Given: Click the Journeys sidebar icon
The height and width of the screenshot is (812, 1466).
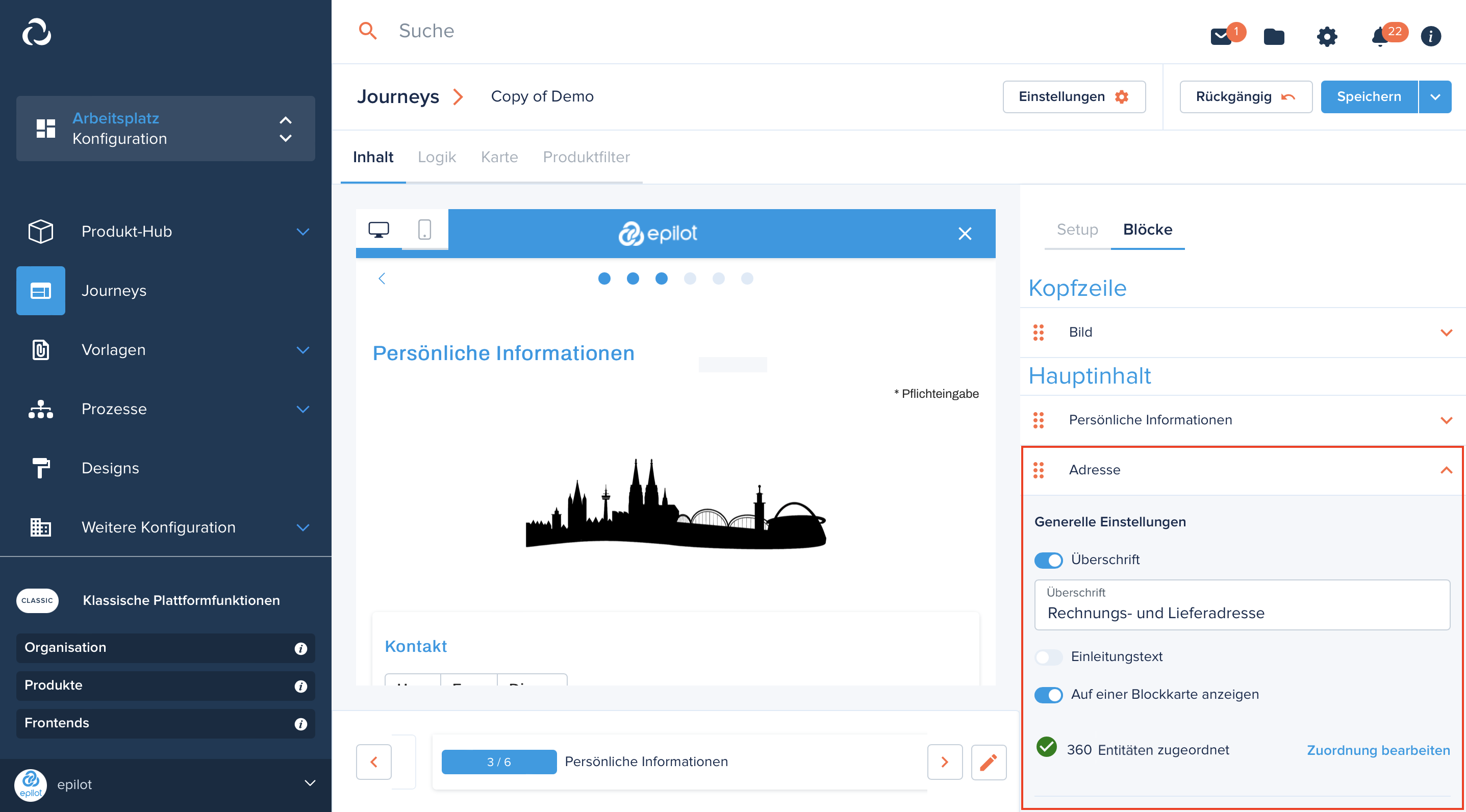Looking at the screenshot, I should [40, 291].
